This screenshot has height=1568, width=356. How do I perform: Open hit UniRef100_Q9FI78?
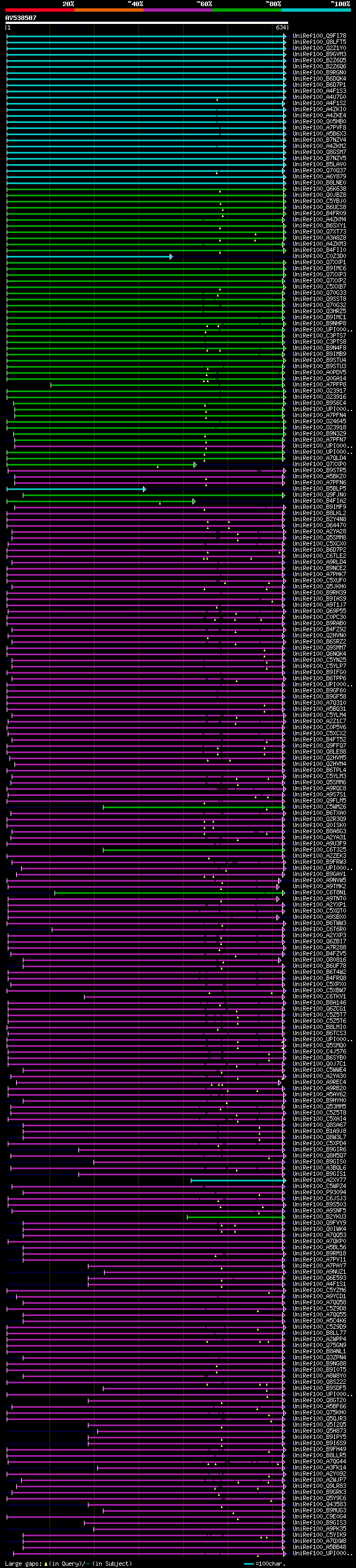pyautogui.click(x=319, y=36)
